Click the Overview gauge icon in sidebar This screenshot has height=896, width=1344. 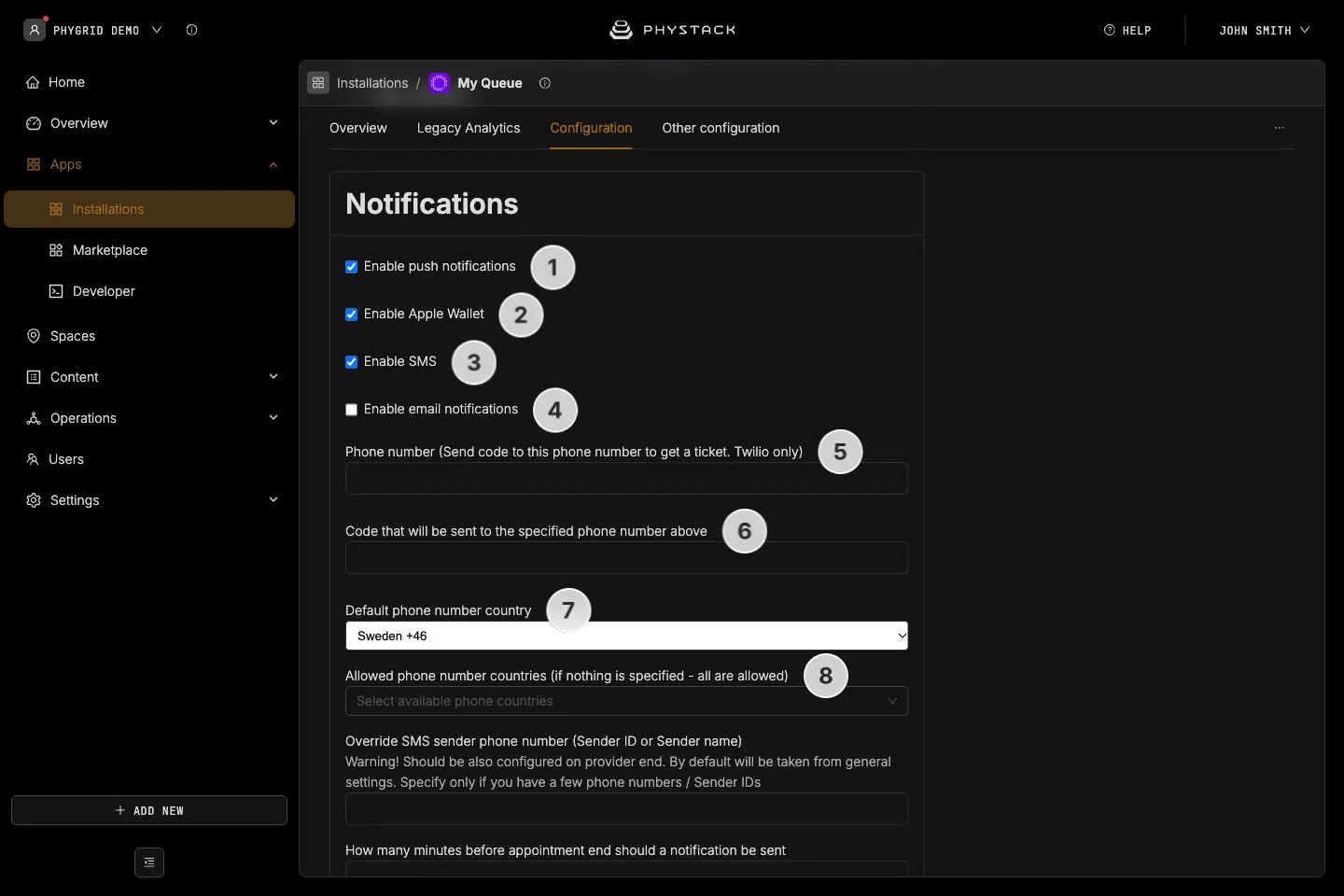pos(34,123)
